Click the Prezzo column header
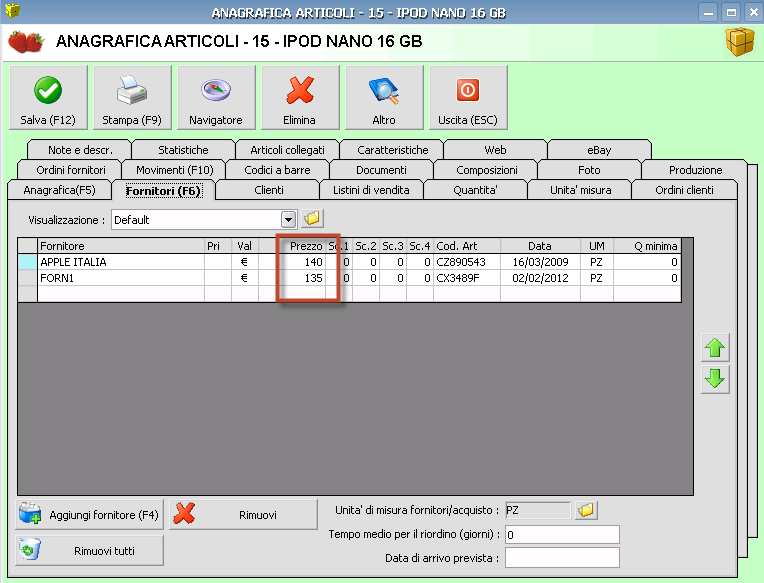Screen dimensions: 764x583 tap(292, 246)
